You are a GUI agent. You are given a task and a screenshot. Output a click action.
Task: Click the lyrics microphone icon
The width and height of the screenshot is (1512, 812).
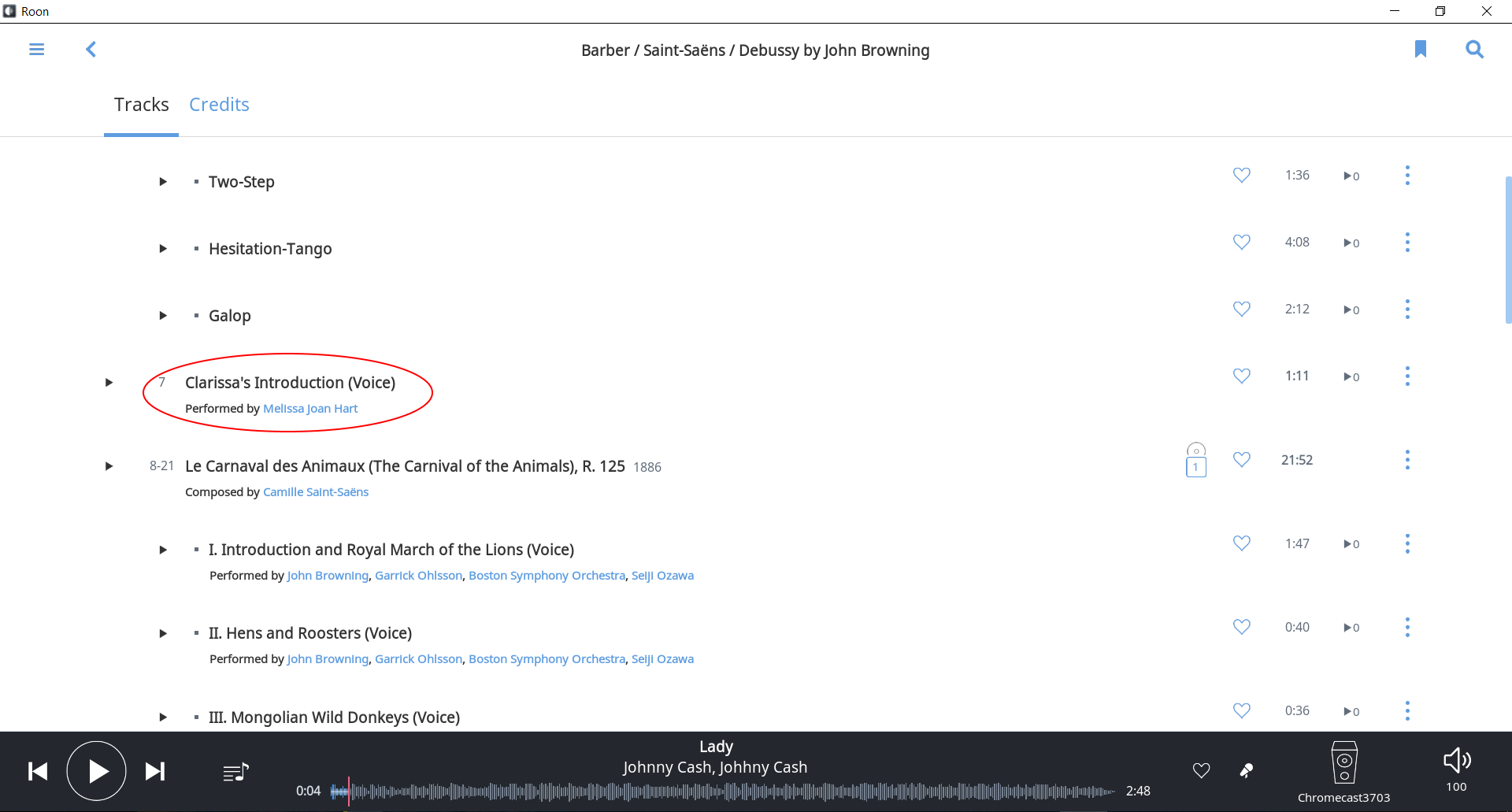point(1247,770)
